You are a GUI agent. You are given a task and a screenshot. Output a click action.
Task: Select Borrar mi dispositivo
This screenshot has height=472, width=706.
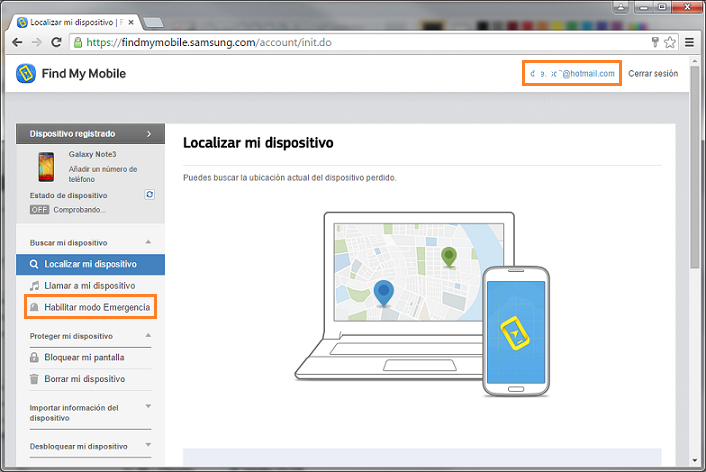(85, 379)
